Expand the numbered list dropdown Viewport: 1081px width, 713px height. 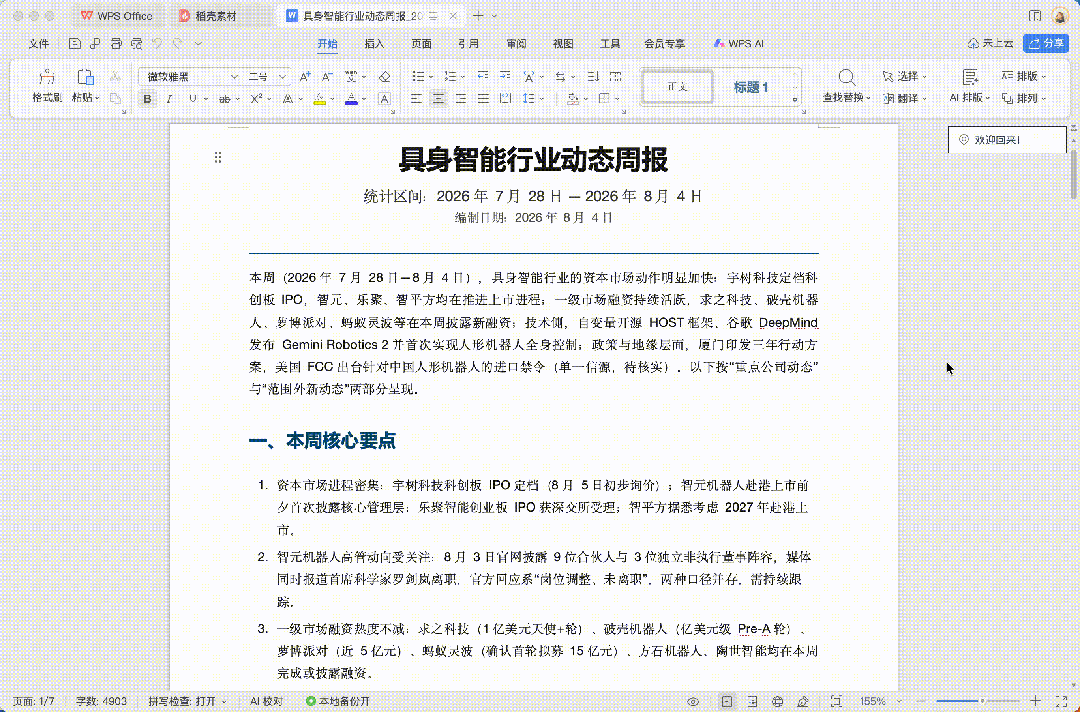click(463, 77)
